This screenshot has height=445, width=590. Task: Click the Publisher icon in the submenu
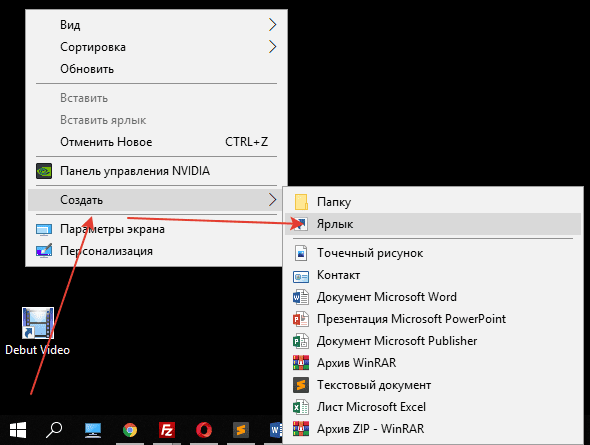301,341
